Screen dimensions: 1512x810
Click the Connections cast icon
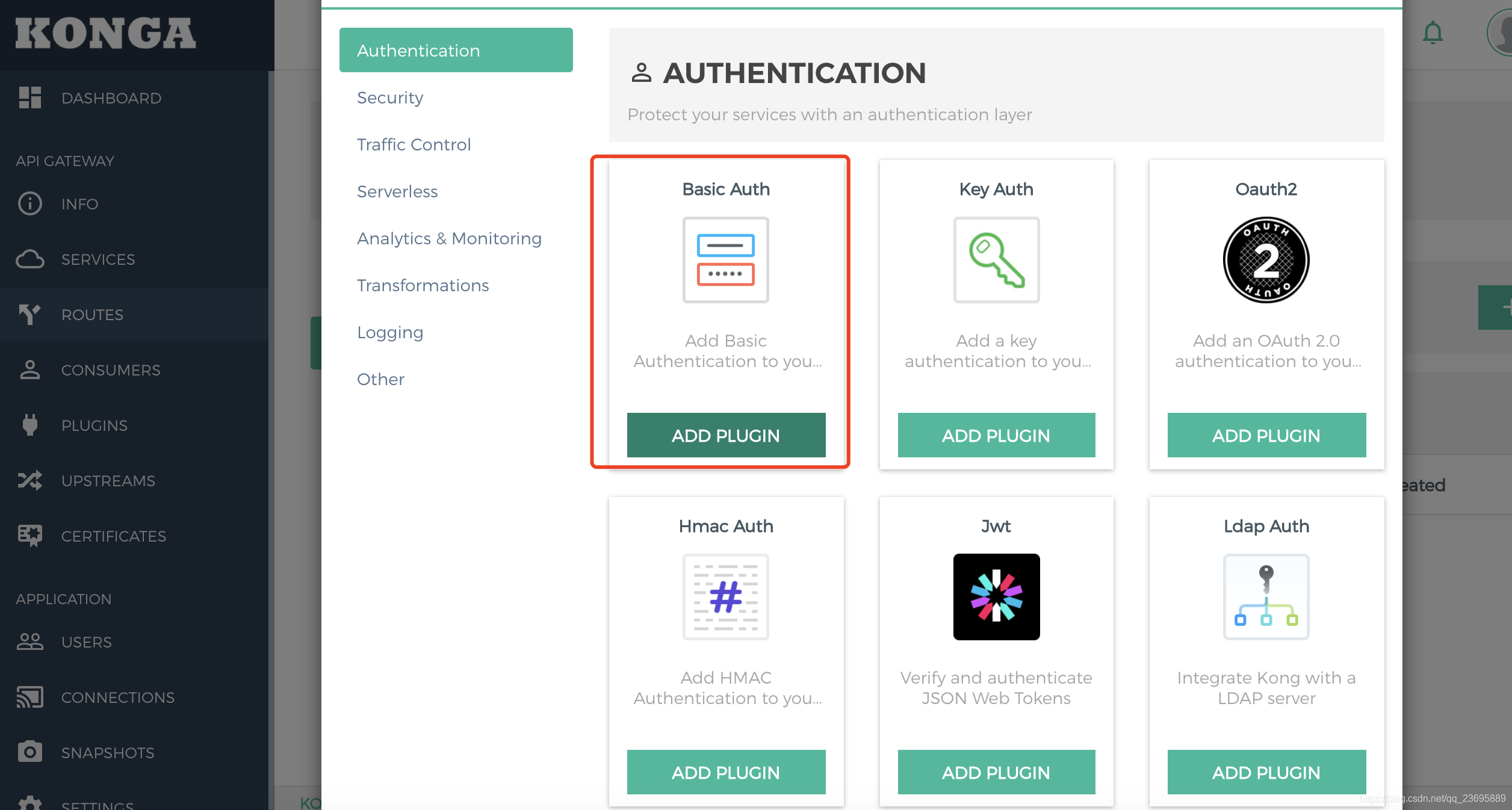(29, 697)
